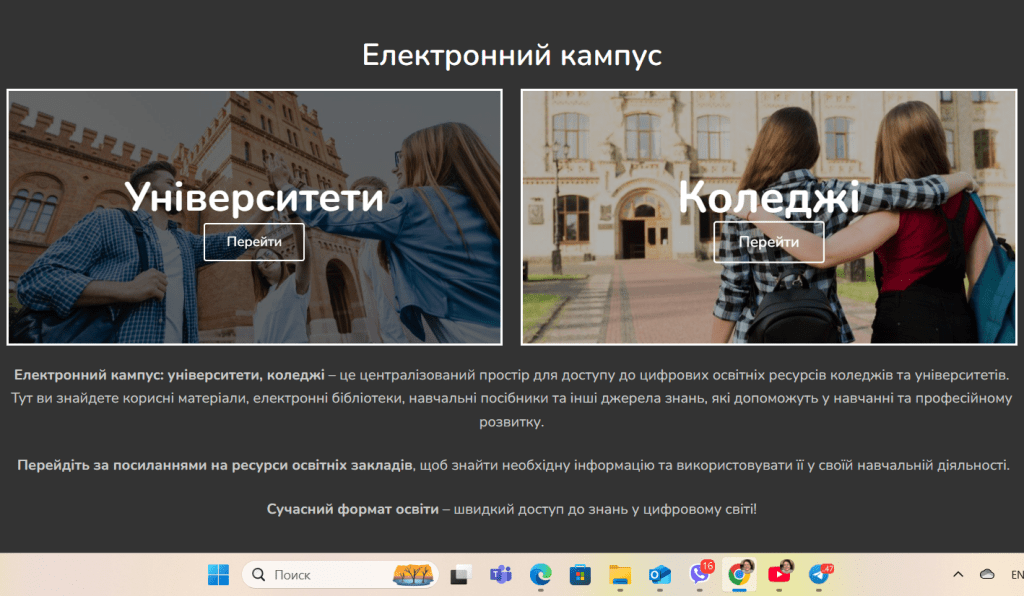Open Task View from the taskbar
Screen dimensions: 1024x596
(460, 575)
